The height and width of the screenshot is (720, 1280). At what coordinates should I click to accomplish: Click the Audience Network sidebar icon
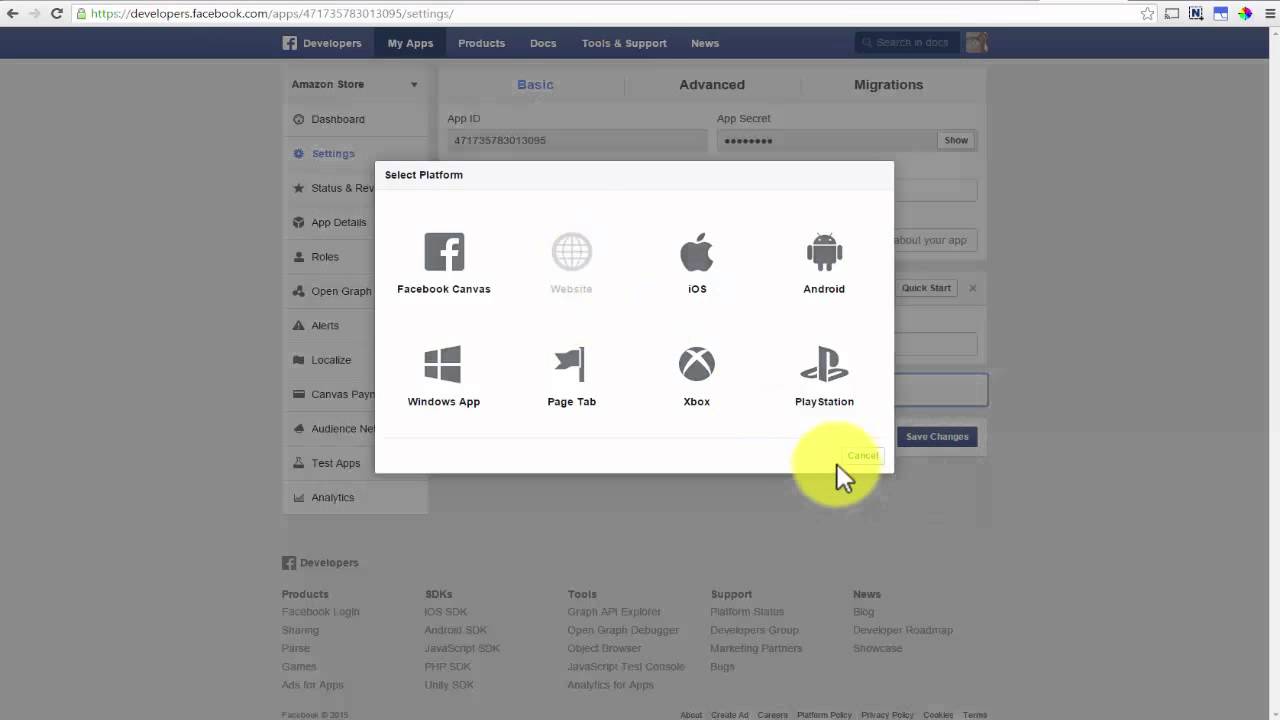coord(298,428)
